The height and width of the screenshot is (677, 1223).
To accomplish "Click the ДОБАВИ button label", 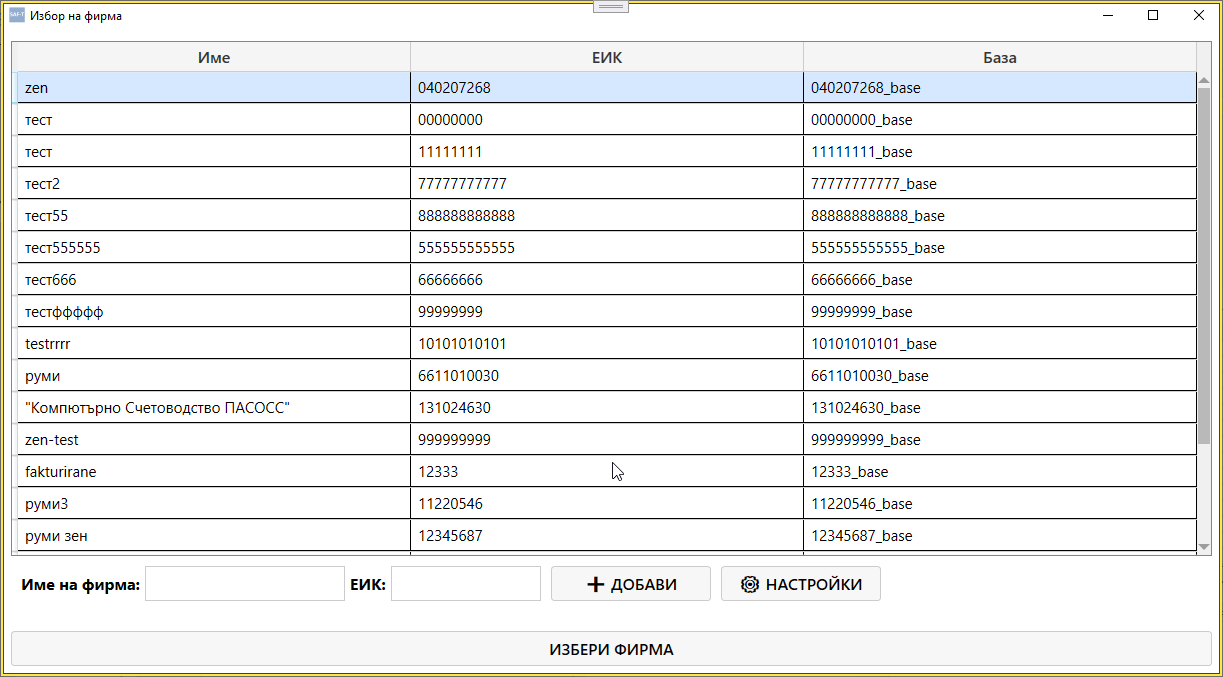I will click(x=644, y=584).
